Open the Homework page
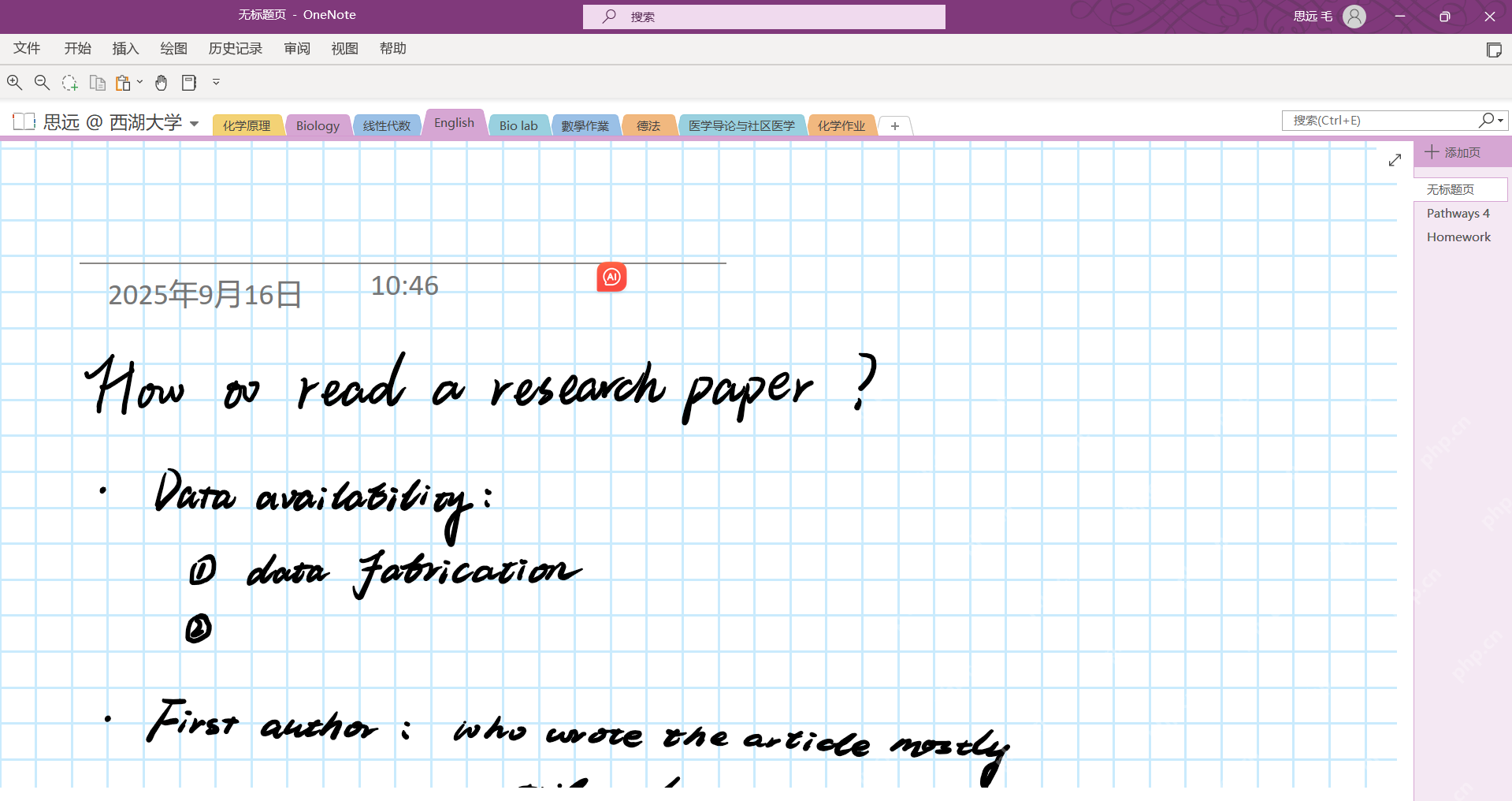The width and height of the screenshot is (1512, 801). [1458, 237]
